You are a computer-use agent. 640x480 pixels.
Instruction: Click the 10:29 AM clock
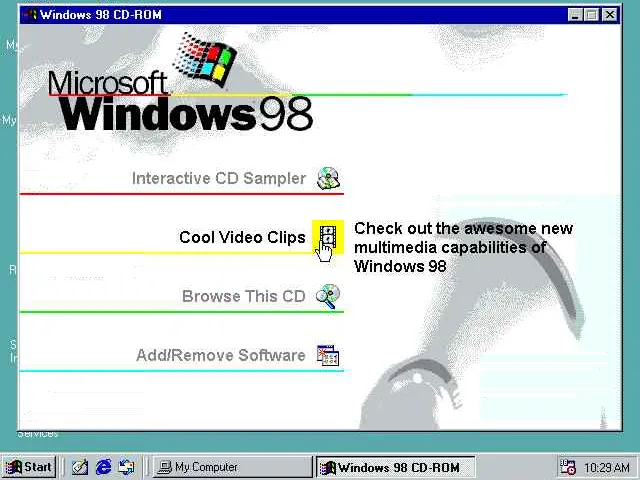(607, 467)
